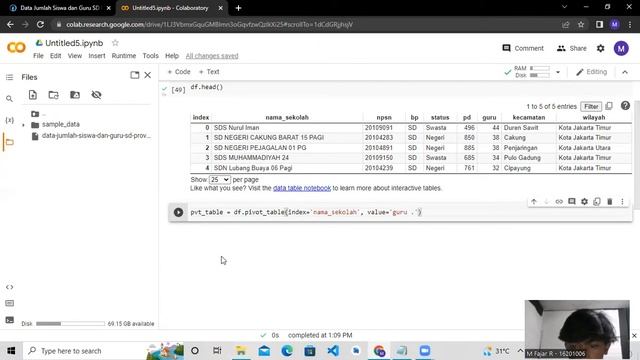Open Colab settings gear in header
The image size is (640, 360).
(600, 48)
